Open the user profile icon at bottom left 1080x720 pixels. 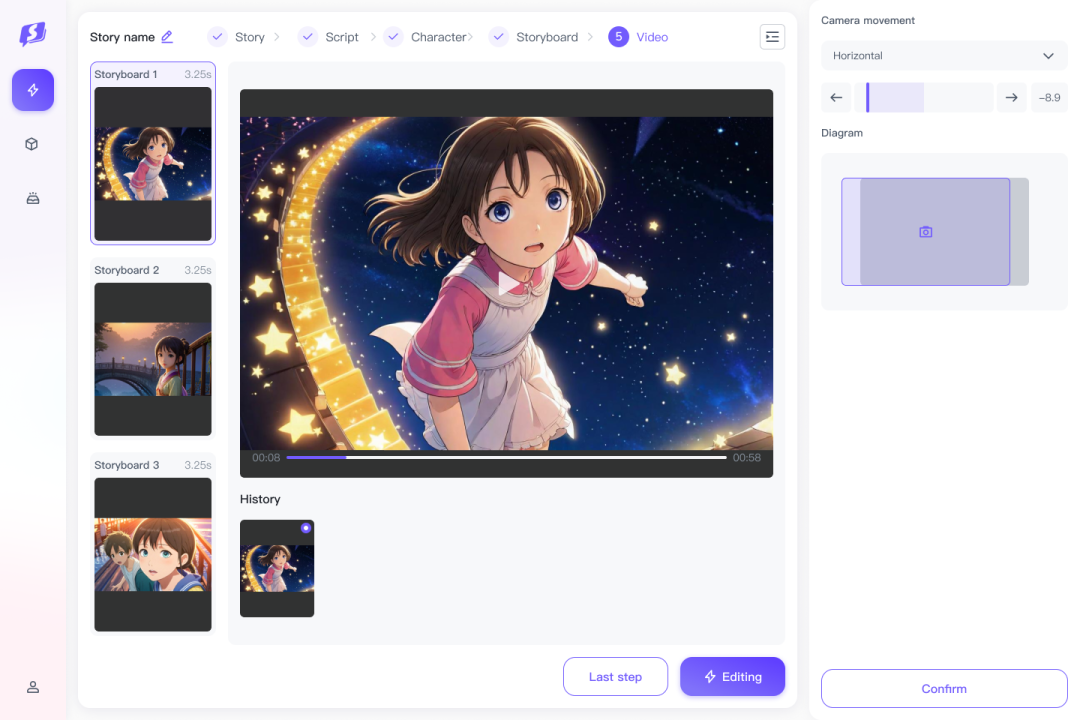click(33, 687)
